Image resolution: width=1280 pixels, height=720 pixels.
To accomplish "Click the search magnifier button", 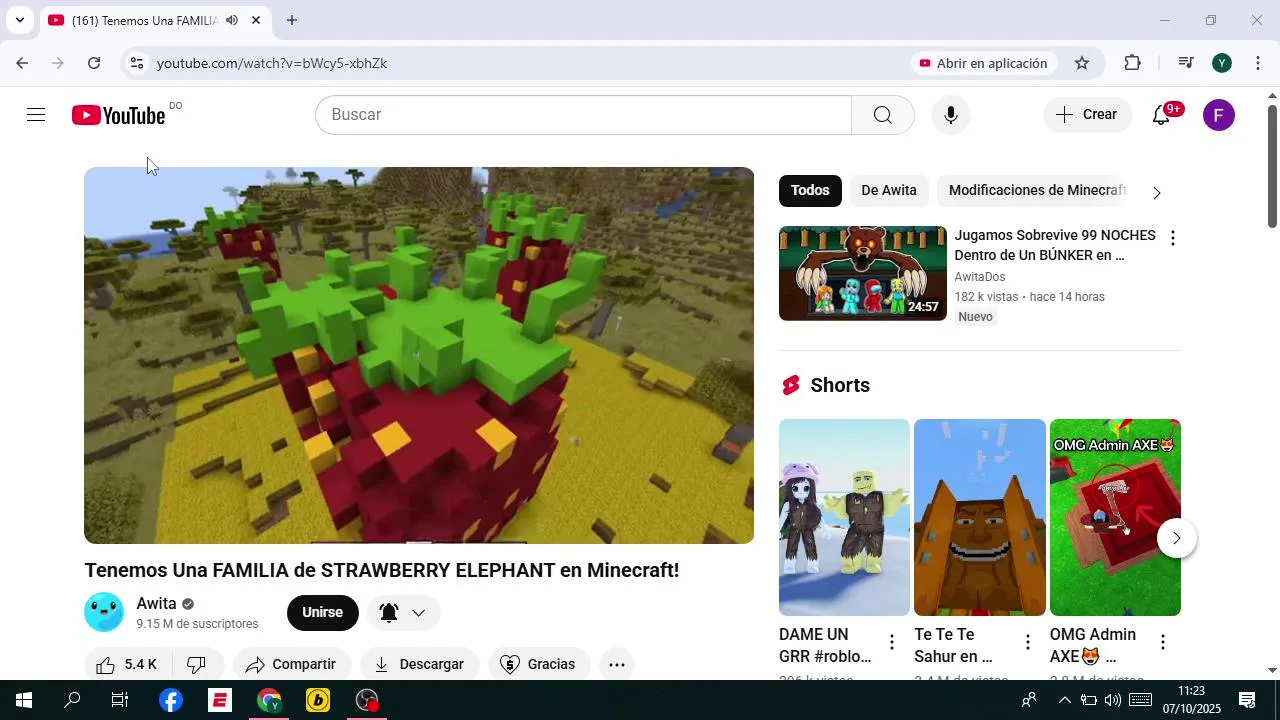I will [882, 115].
